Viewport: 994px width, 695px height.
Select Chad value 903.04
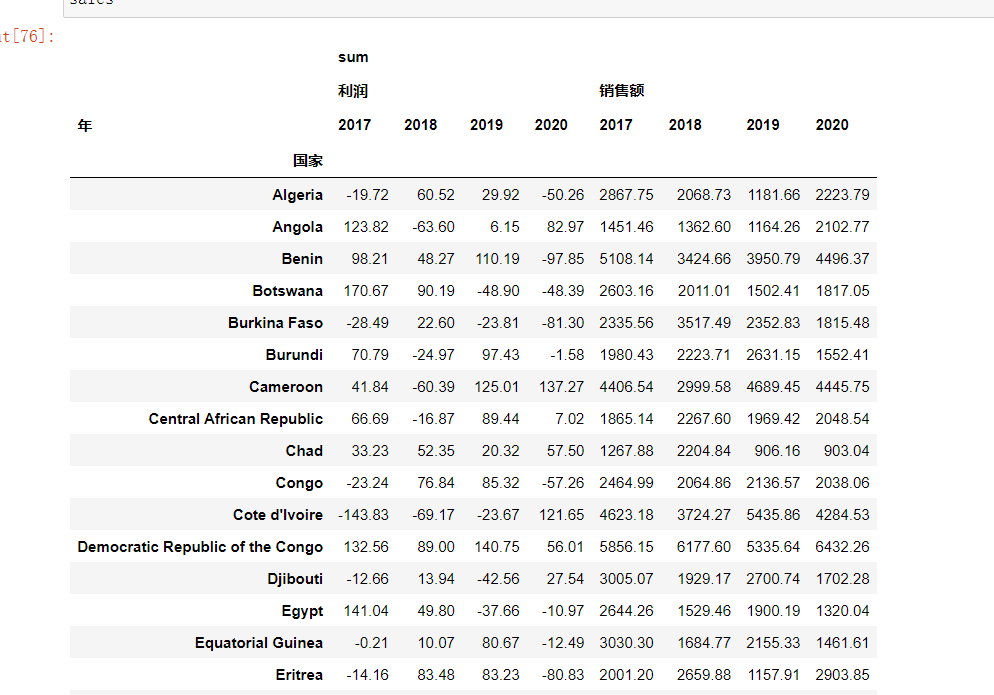point(846,451)
